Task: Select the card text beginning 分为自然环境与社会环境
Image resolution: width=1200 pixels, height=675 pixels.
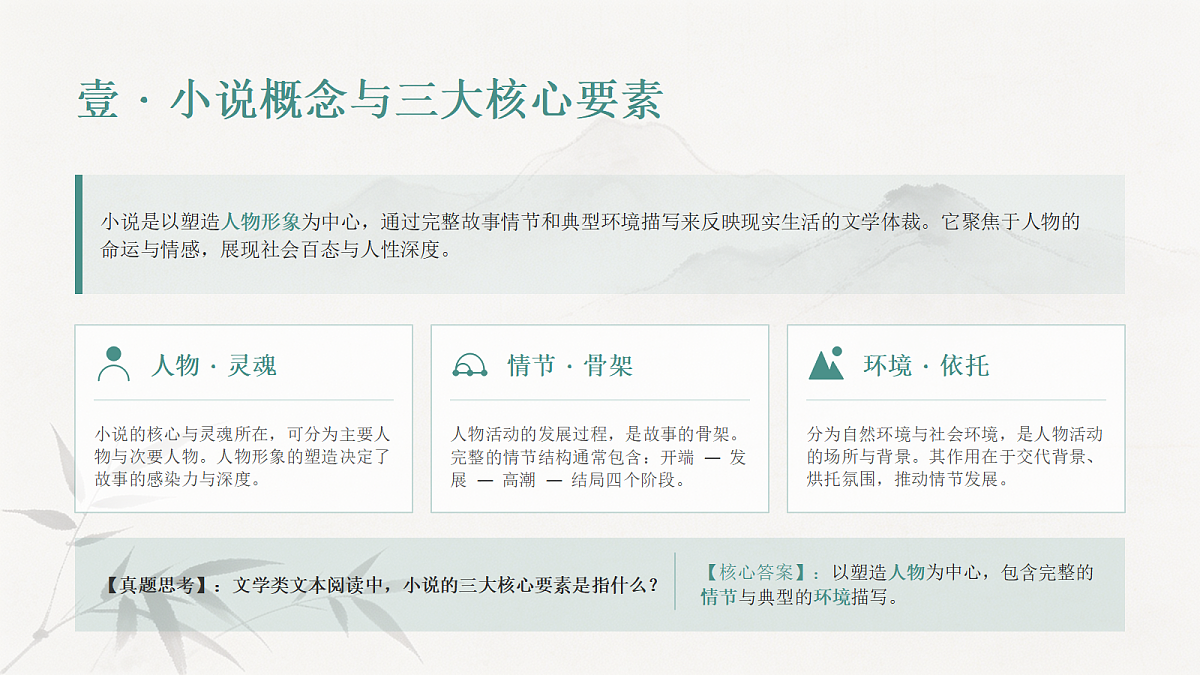Action: click(955, 457)
